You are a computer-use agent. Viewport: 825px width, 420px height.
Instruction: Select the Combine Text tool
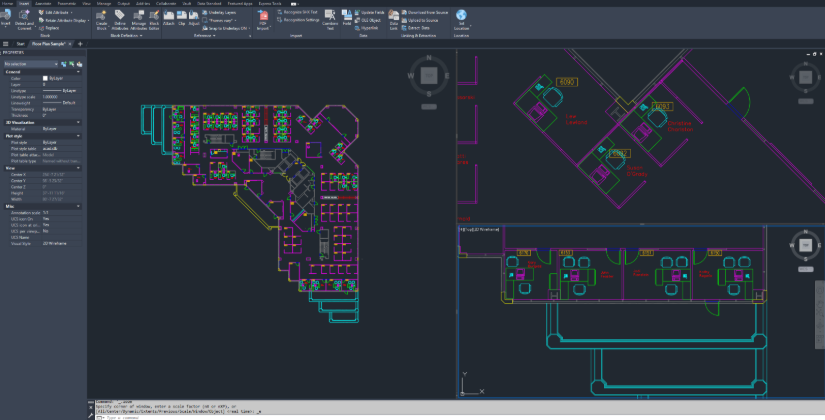pyautogui.click(x=330, y=19)
